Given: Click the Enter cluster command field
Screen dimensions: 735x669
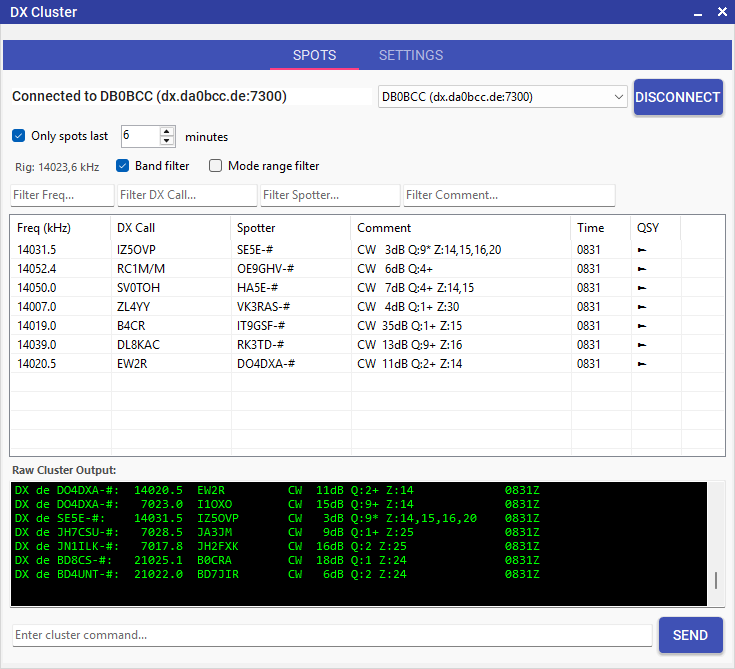Looking at the screenshot, I should 332,635.
